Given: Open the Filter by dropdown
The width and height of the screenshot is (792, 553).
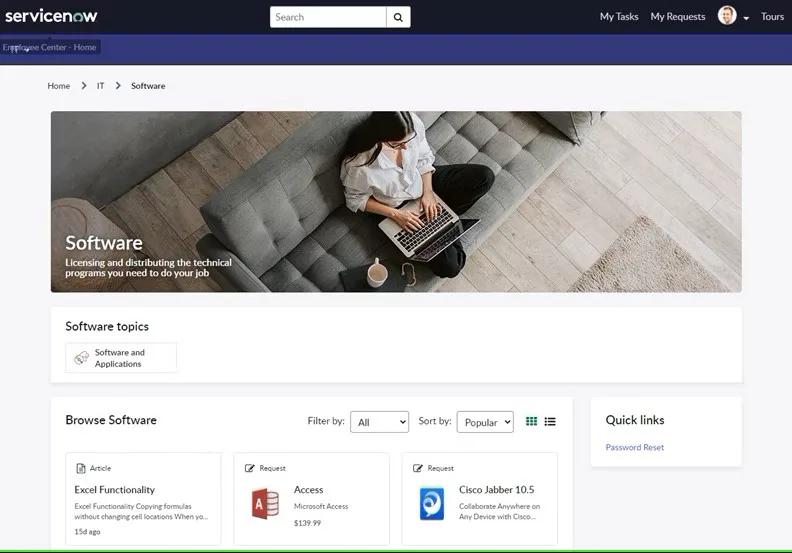Looking at the screenshot, I should [x=379, y=422].
